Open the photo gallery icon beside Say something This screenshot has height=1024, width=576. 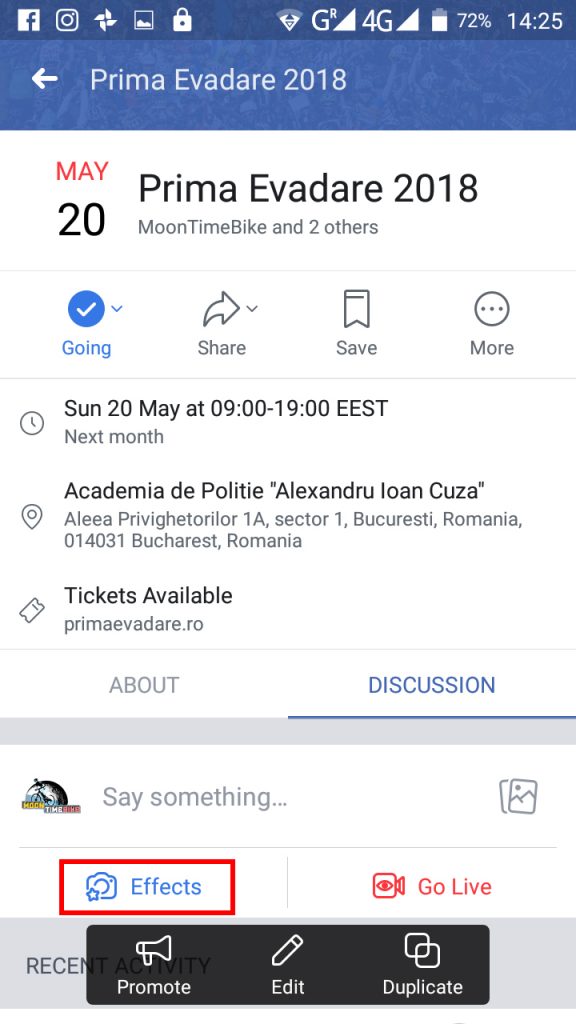[x=518, y=797]
